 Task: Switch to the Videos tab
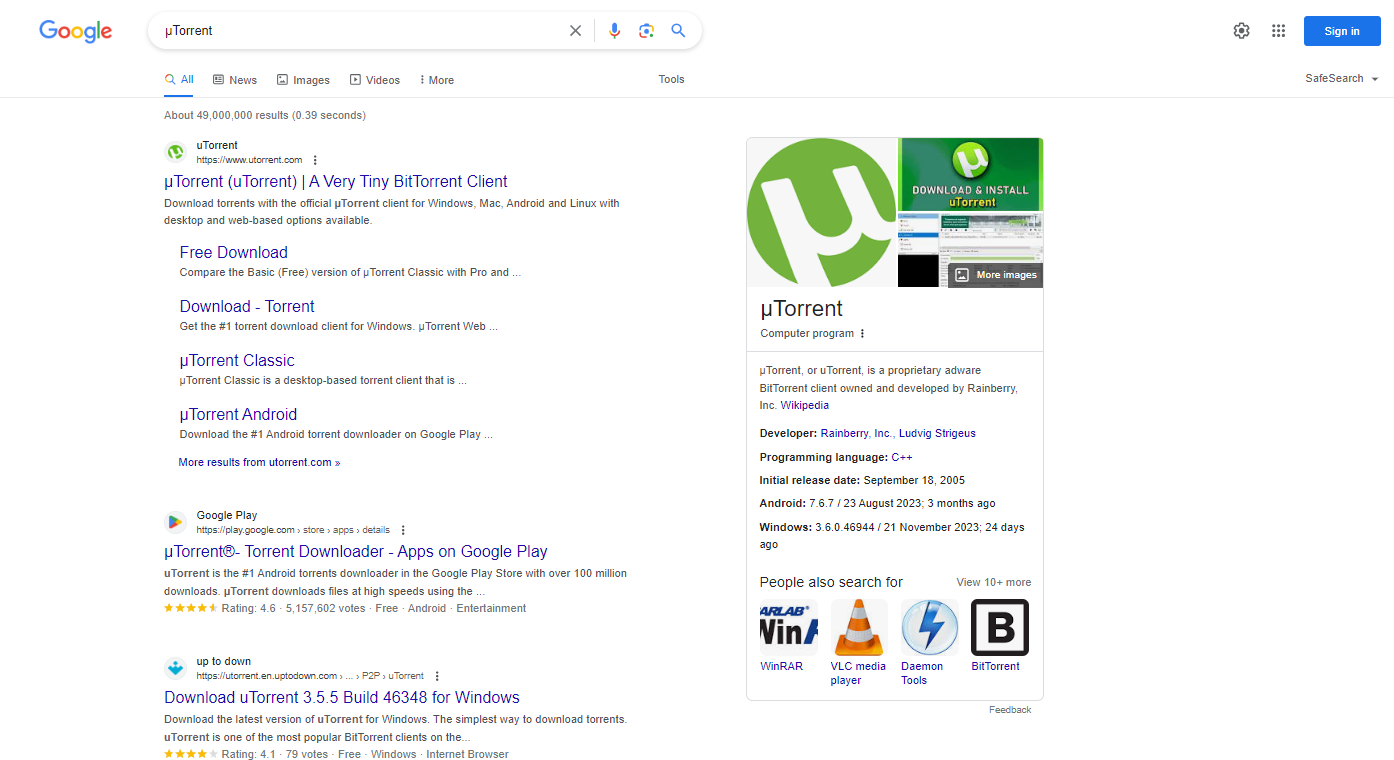click(375, 80)
